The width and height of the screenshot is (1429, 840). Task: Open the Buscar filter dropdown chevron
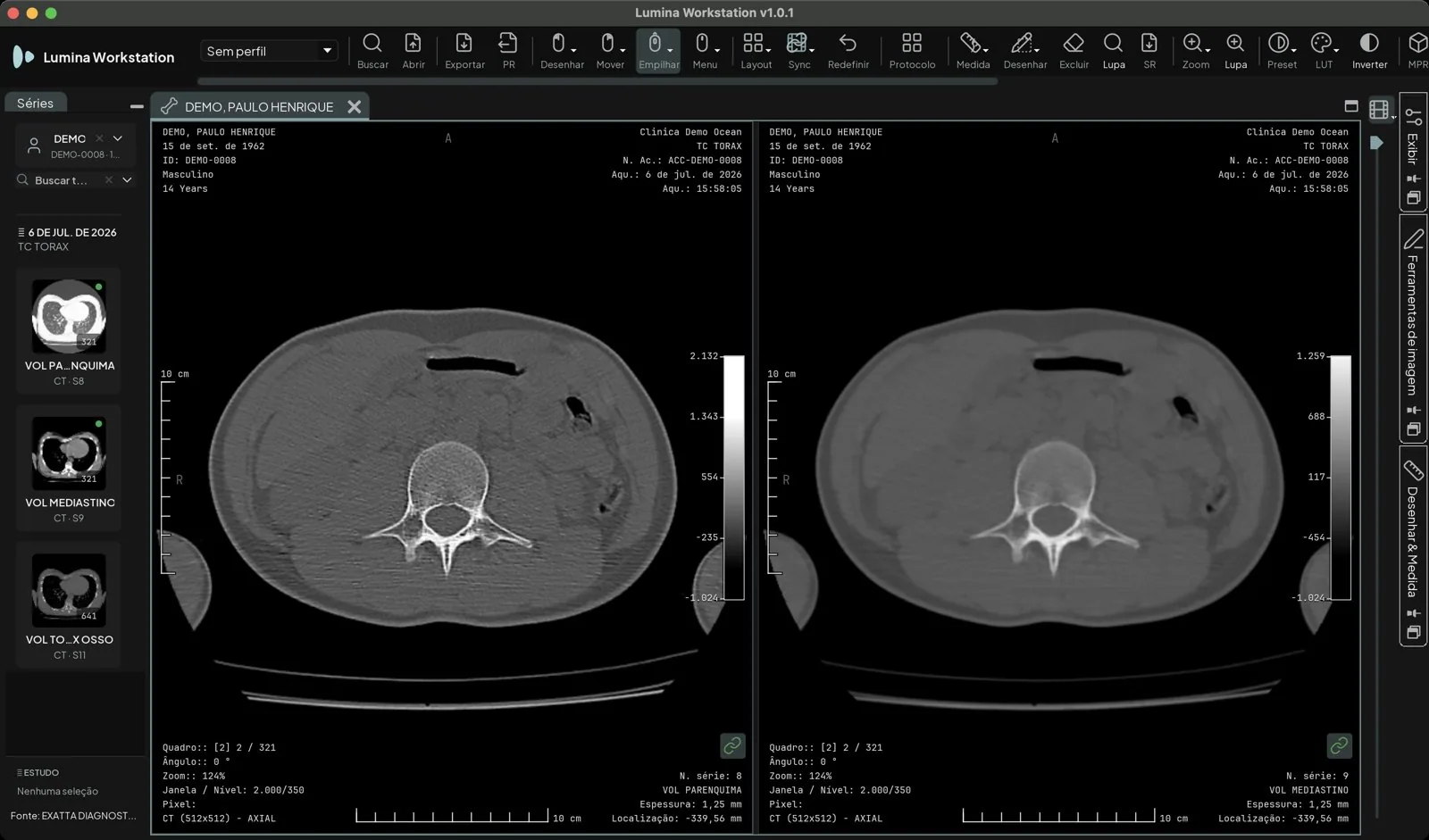click(127, 180)
